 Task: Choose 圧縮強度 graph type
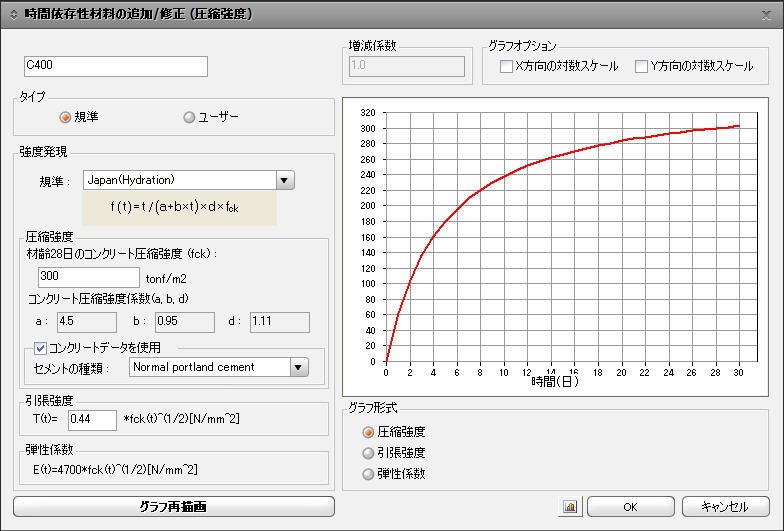(x=369, y=432)
